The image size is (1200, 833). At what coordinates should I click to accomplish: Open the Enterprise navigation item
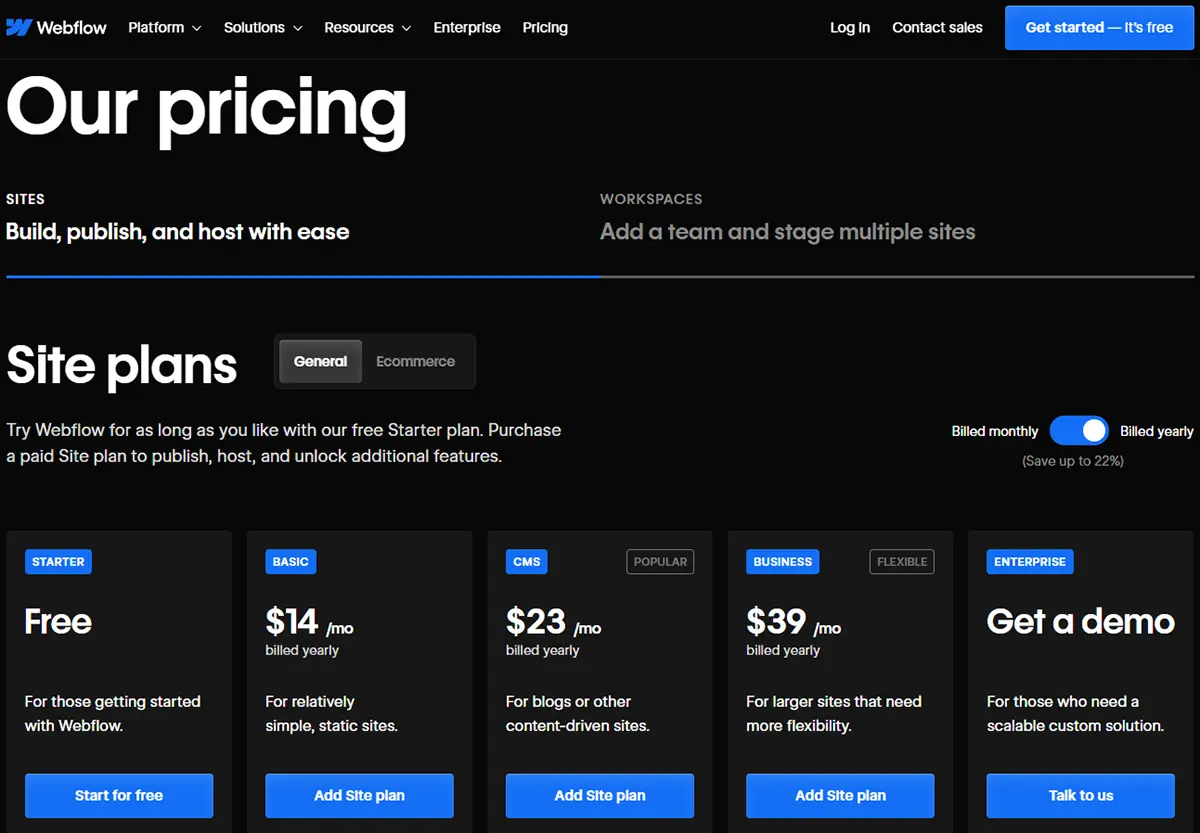click(x=467, y=27)
